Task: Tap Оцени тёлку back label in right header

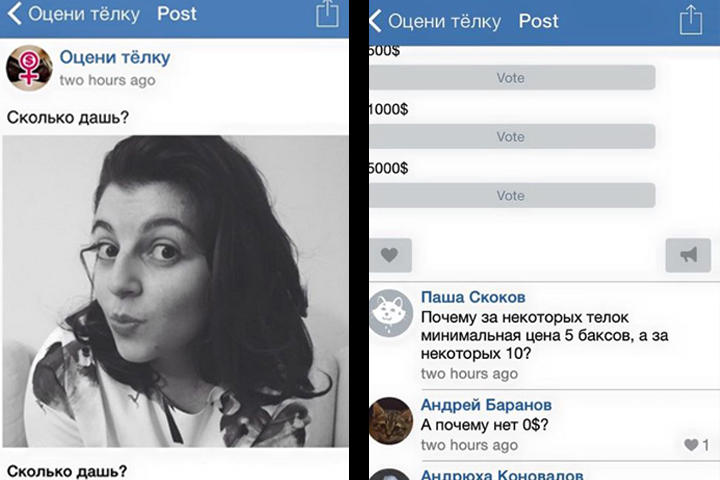Action: 444,21
